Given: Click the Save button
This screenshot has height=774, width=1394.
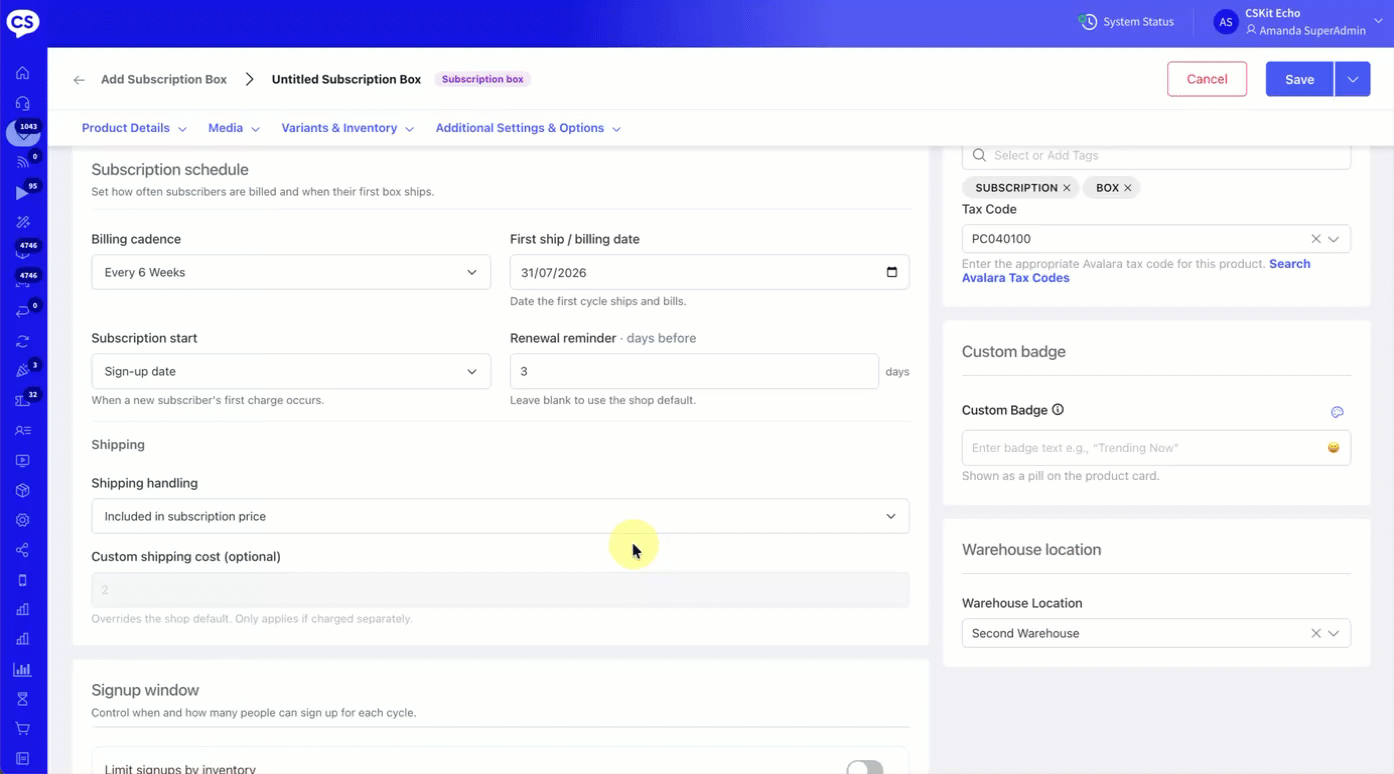Looking at the screenshot, I should coord(1300,79).
